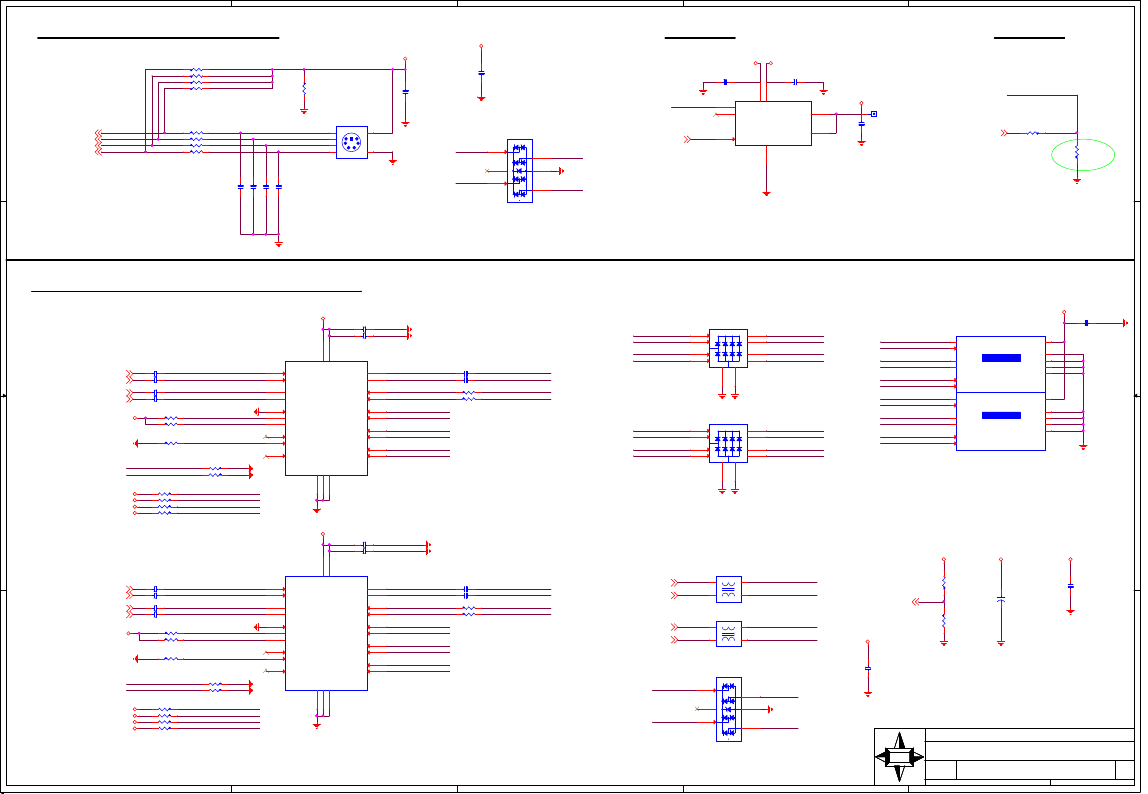
Task: Select the upper large blank IC rectangle
Action: (327, 418)
